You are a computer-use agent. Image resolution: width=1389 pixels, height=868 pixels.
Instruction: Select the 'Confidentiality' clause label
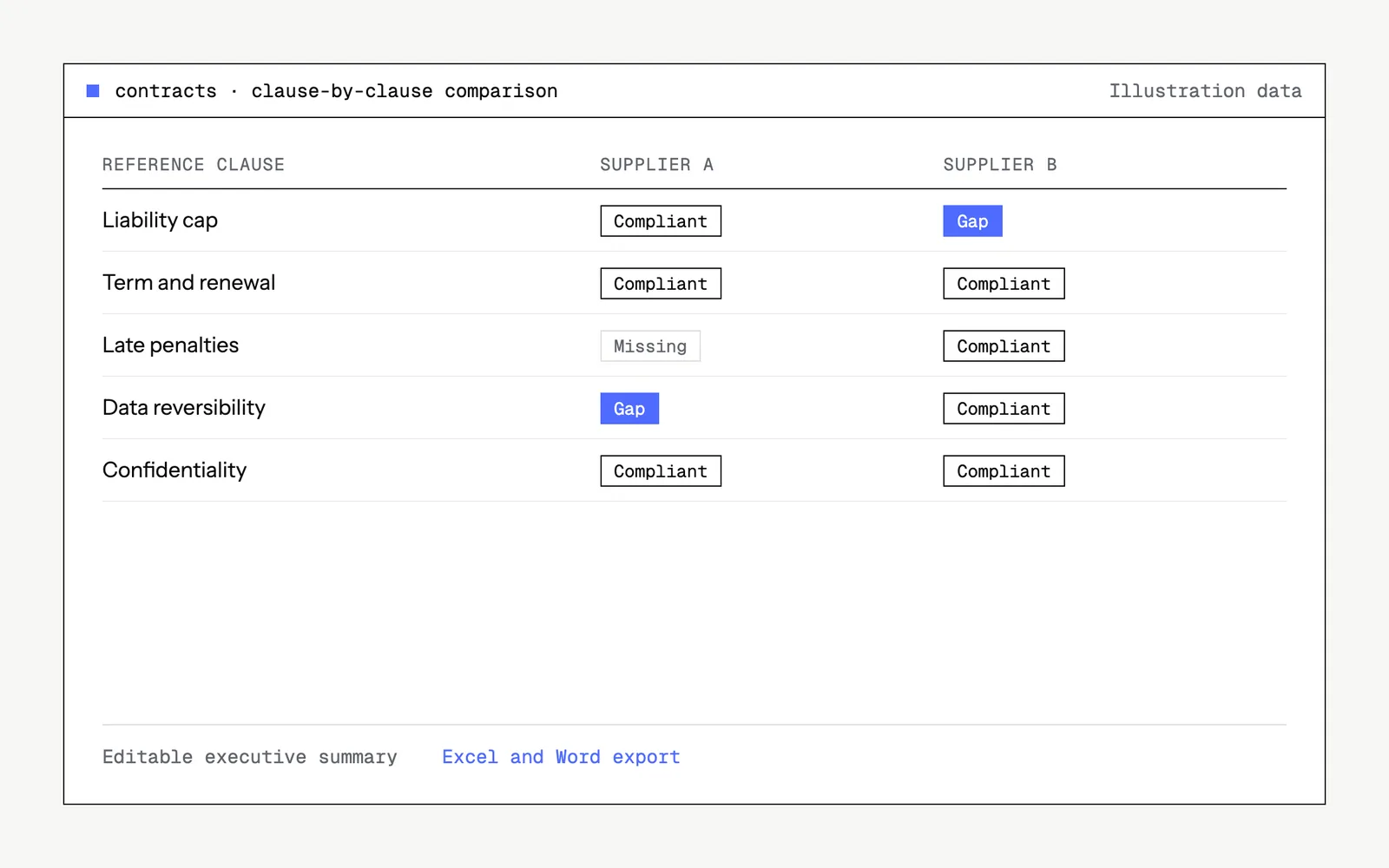pos(174,470)
